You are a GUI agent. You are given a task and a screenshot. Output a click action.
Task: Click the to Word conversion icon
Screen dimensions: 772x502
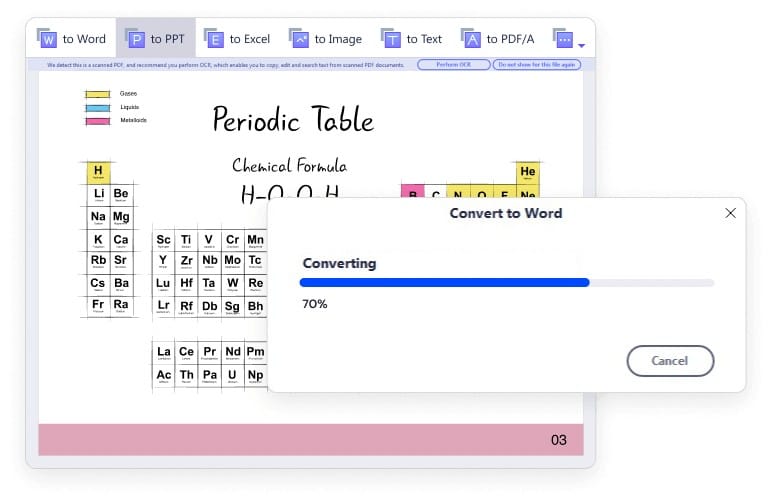[x=47, y=38]
